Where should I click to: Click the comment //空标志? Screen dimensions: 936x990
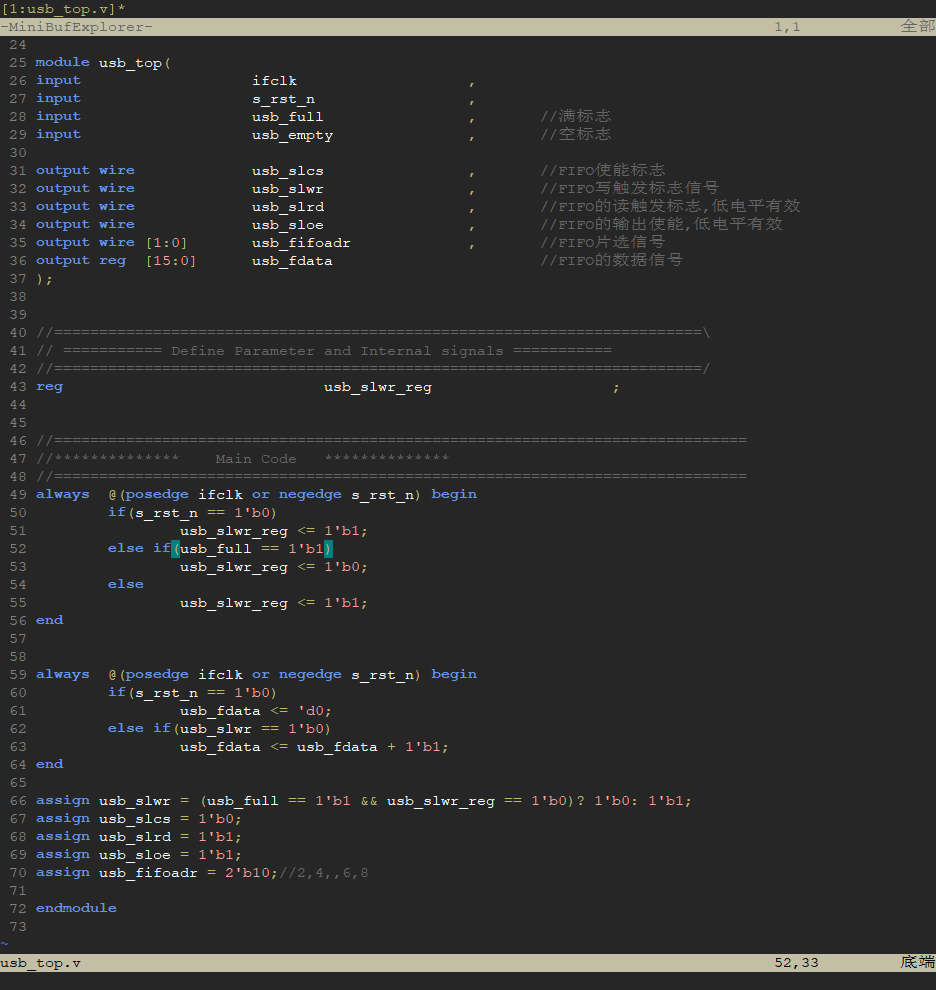pyautogui.click(x=575, y=134)
